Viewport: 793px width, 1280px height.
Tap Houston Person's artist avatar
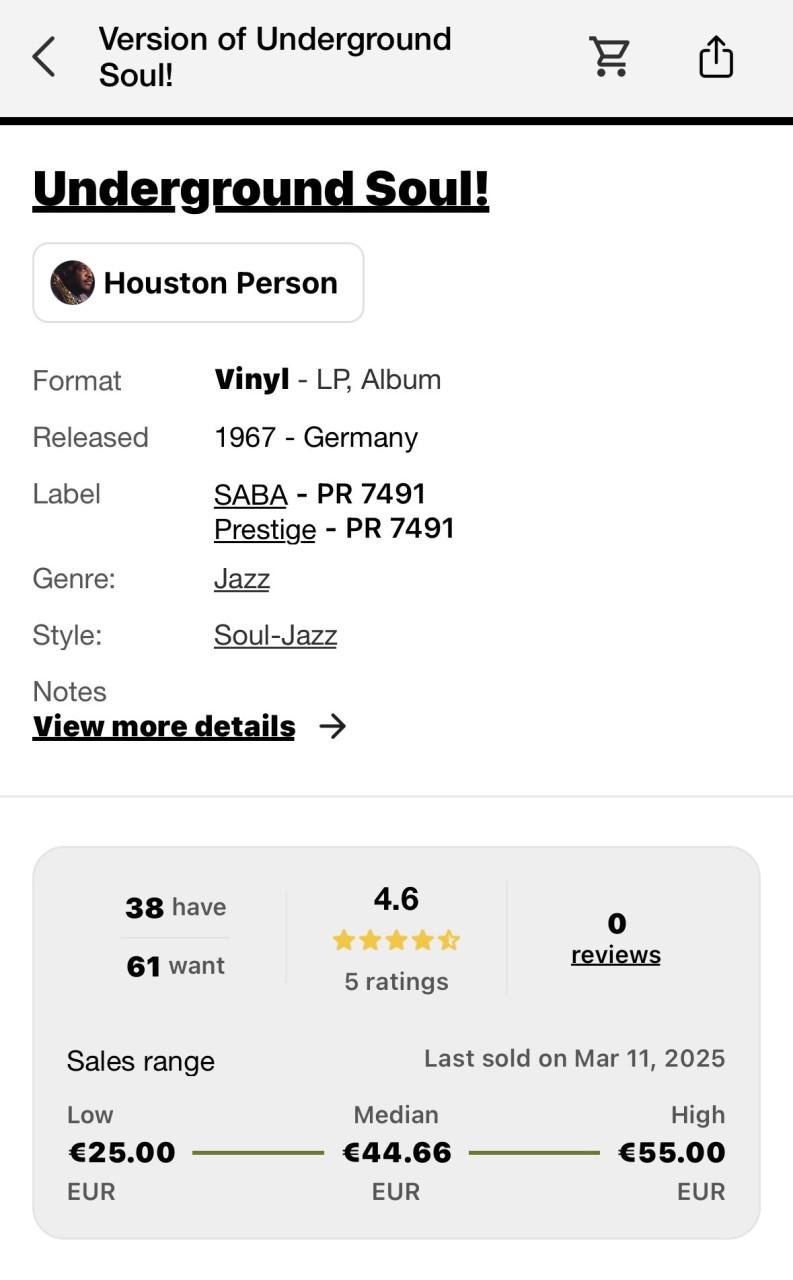click(72, 282)
